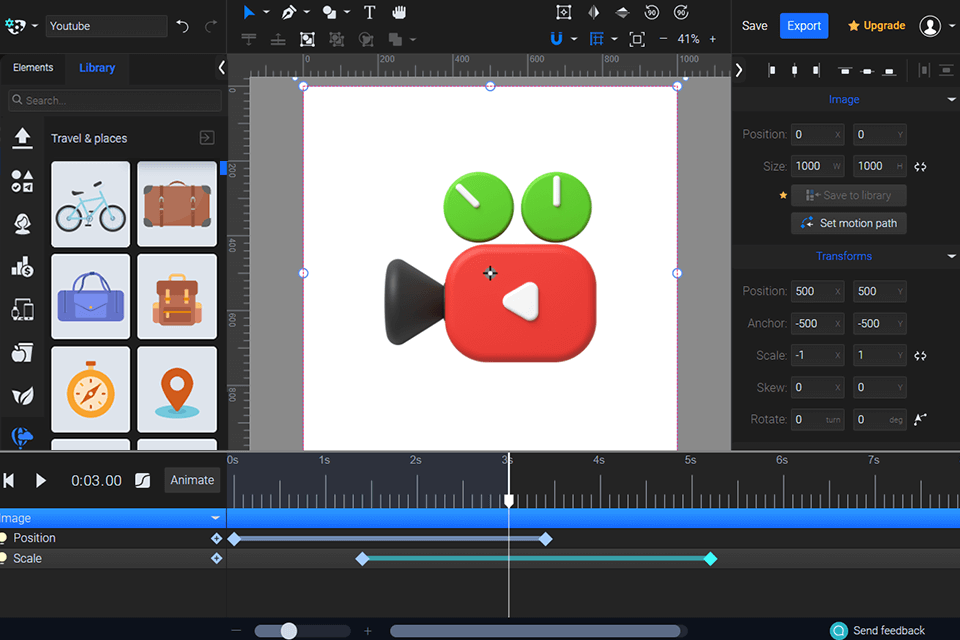Jump to start of the timeline
Image resolution: width=960 pixels, height=640 pixels.
click(9, 481)
